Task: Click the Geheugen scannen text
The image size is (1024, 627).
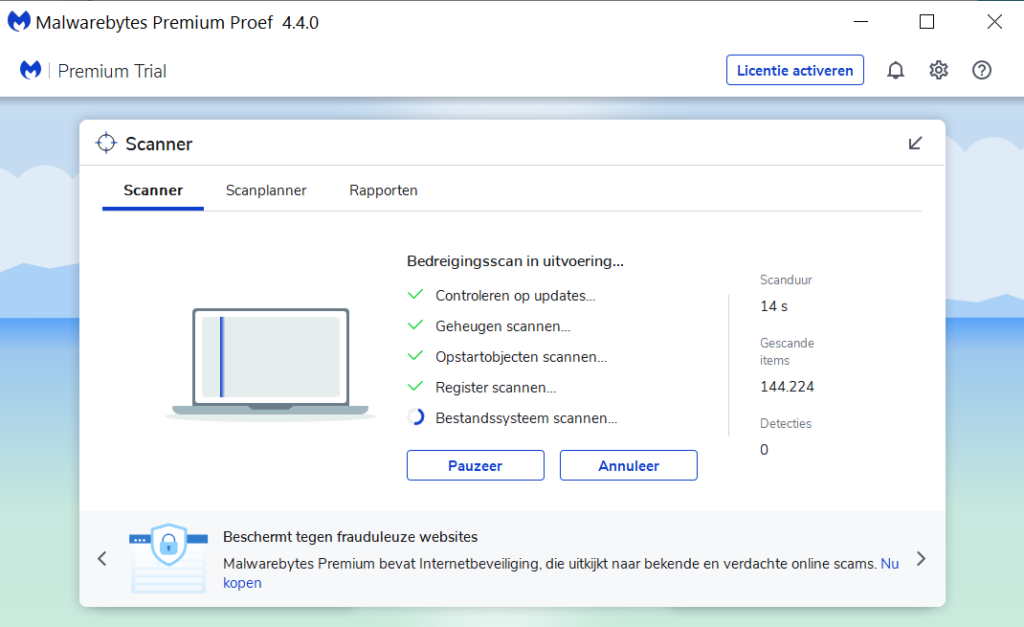Action: tap(503, 326)
